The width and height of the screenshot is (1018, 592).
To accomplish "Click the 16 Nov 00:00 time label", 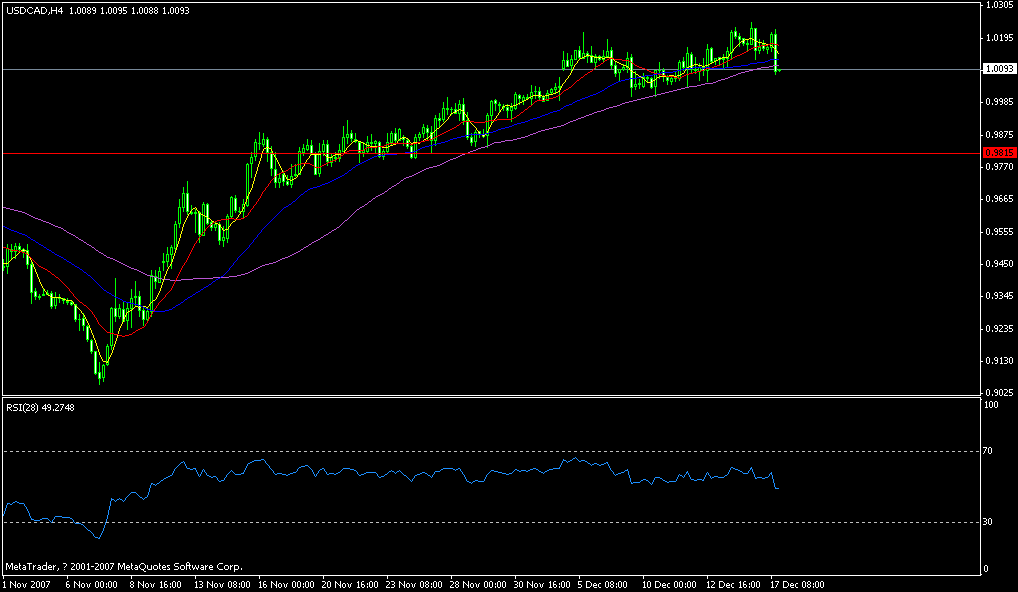I will (287, 584).
